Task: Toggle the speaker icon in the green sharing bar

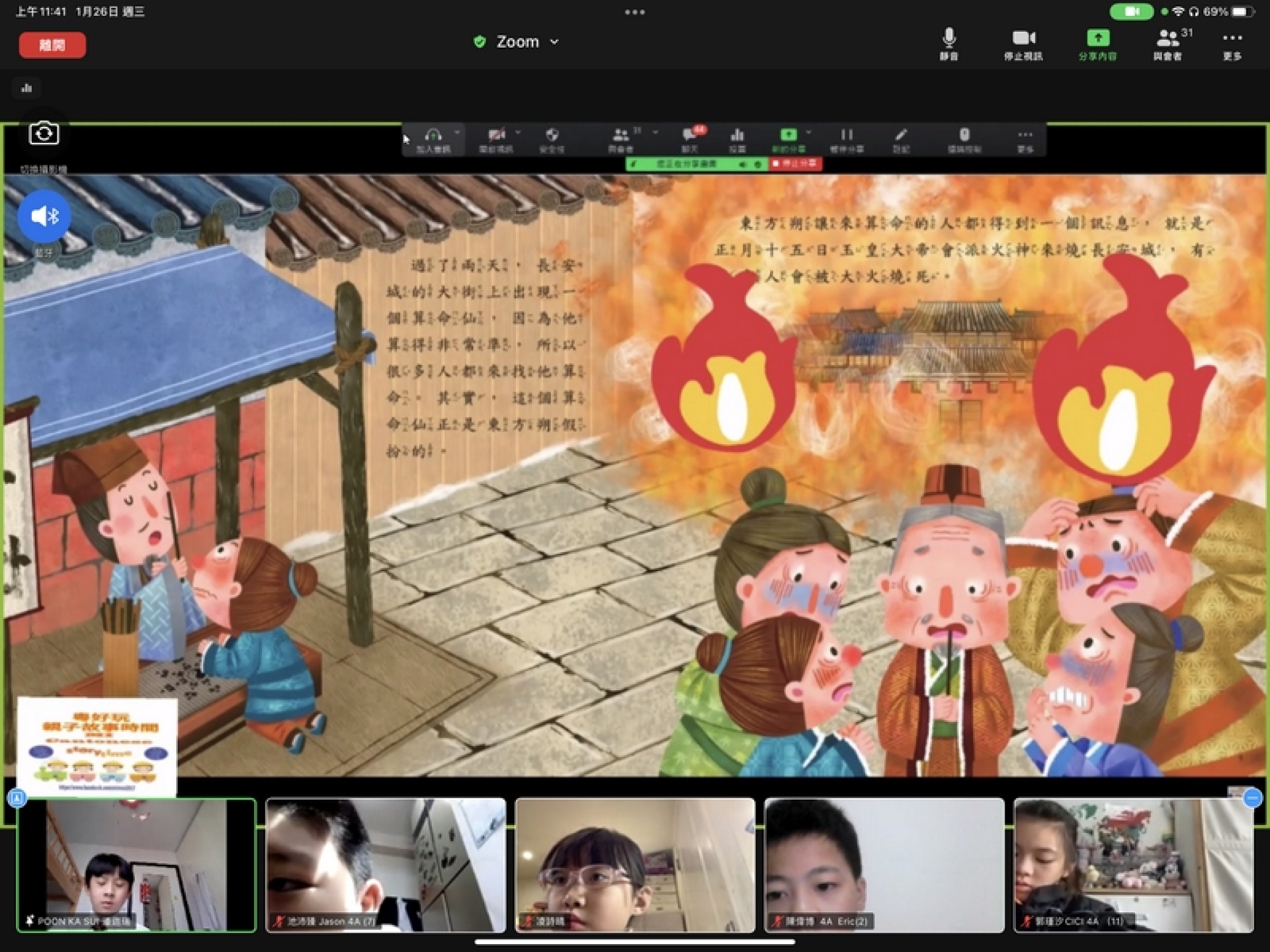Action: pyautogui.click(x=743, y=164)
